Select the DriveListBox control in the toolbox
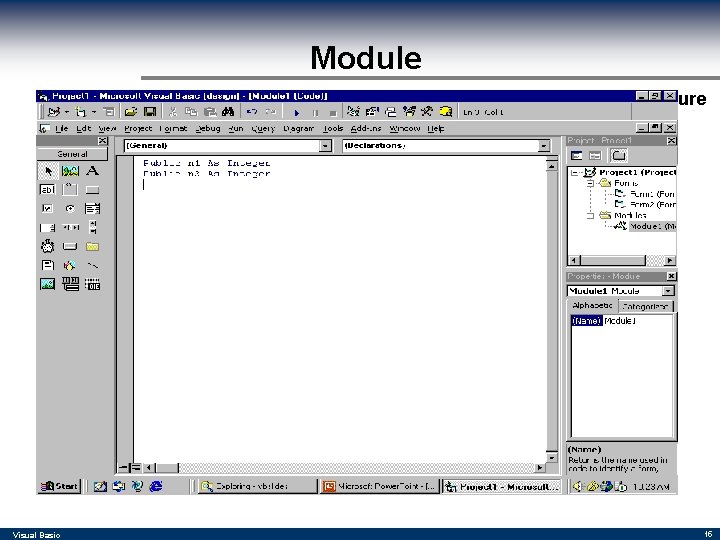The width and height of the screenshot is (720, 540). 70,247
